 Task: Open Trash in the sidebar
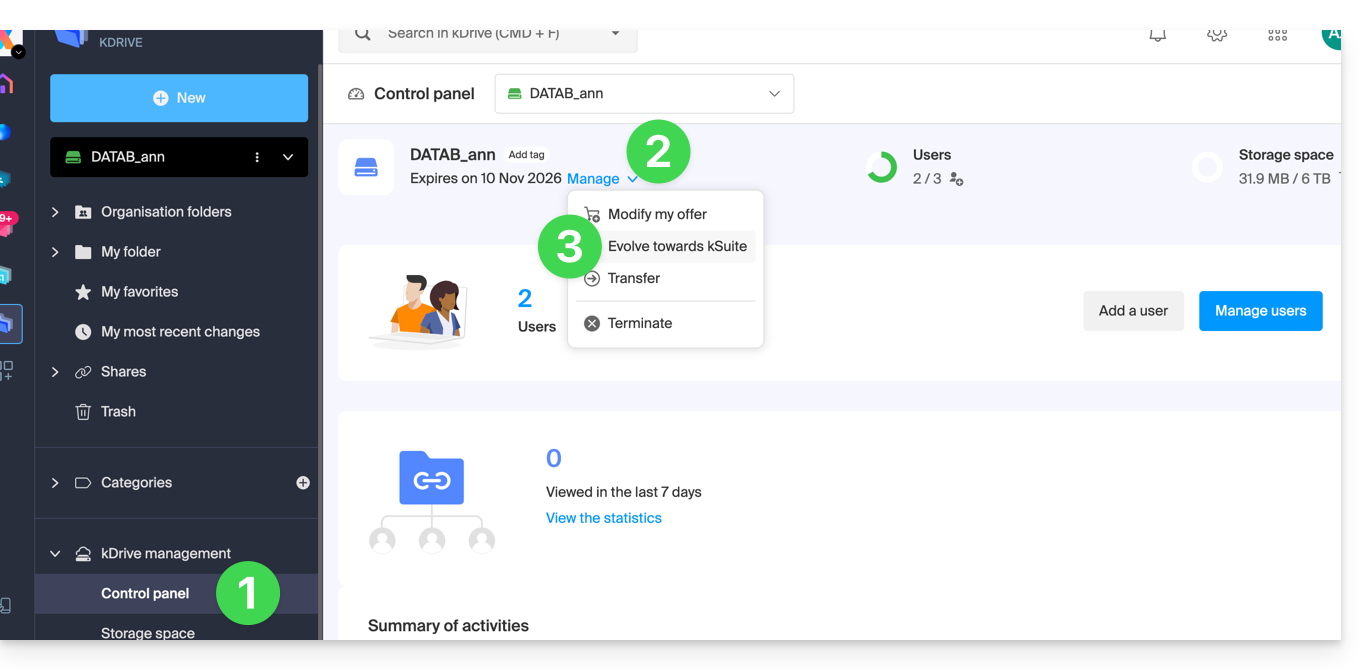118,412
